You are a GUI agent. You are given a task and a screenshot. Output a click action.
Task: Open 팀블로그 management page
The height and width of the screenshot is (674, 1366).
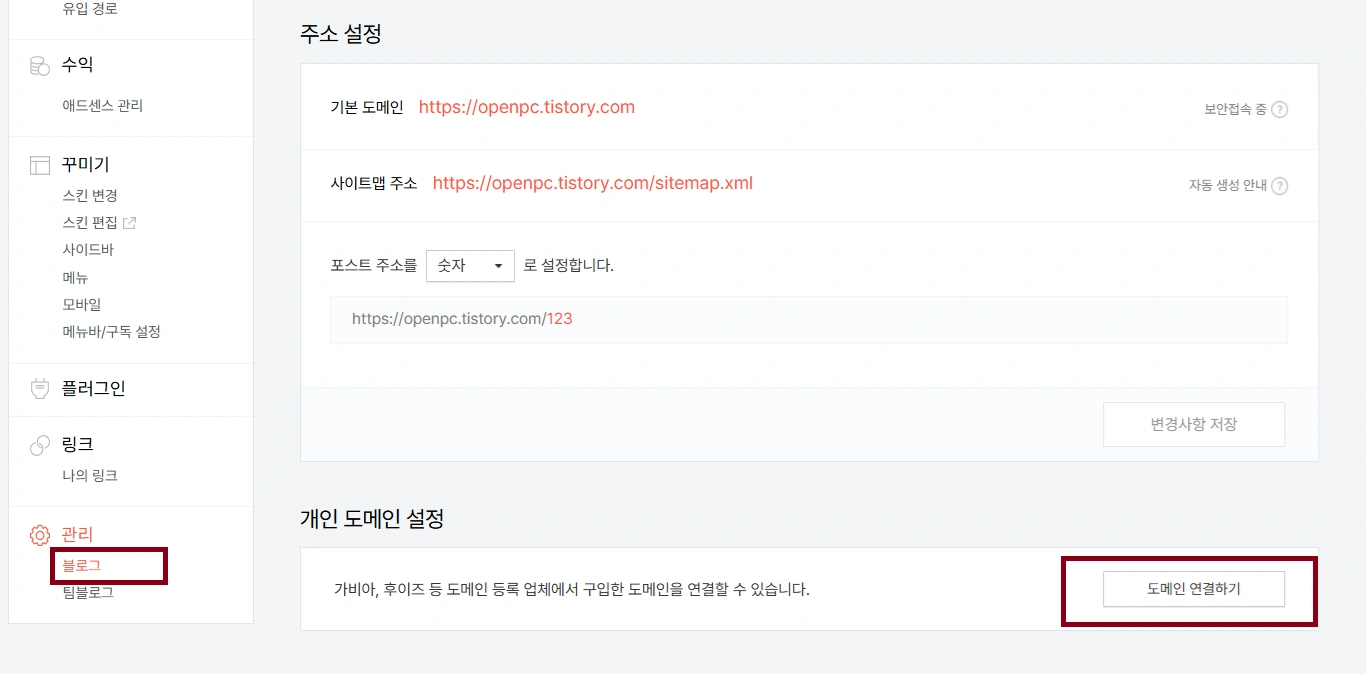(x=88, y=593)
